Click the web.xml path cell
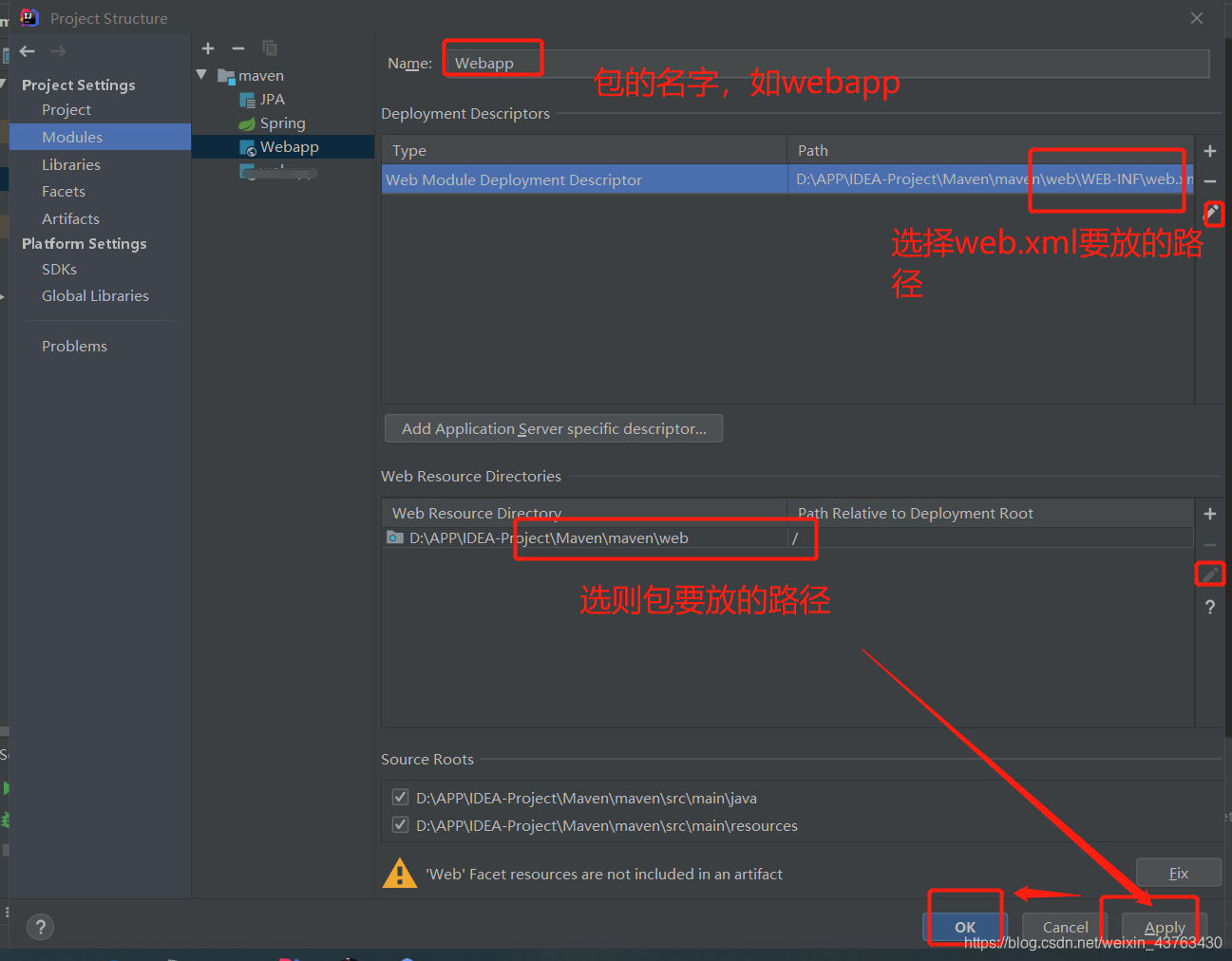 991,179
